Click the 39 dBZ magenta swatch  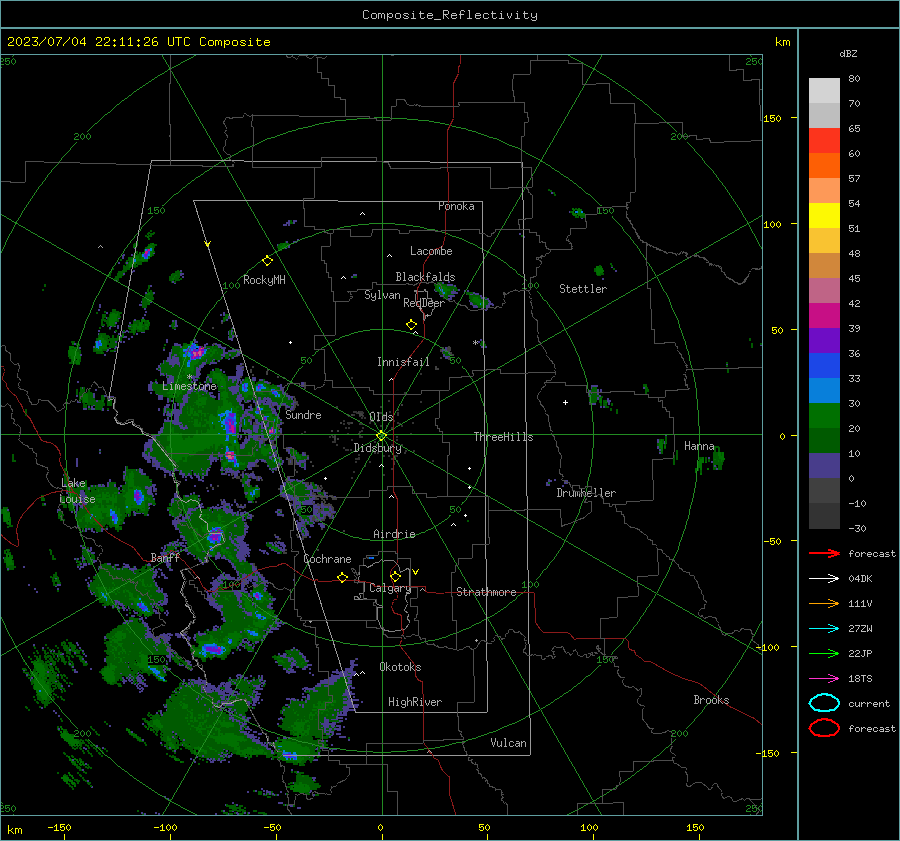click(x=824, y=315)
